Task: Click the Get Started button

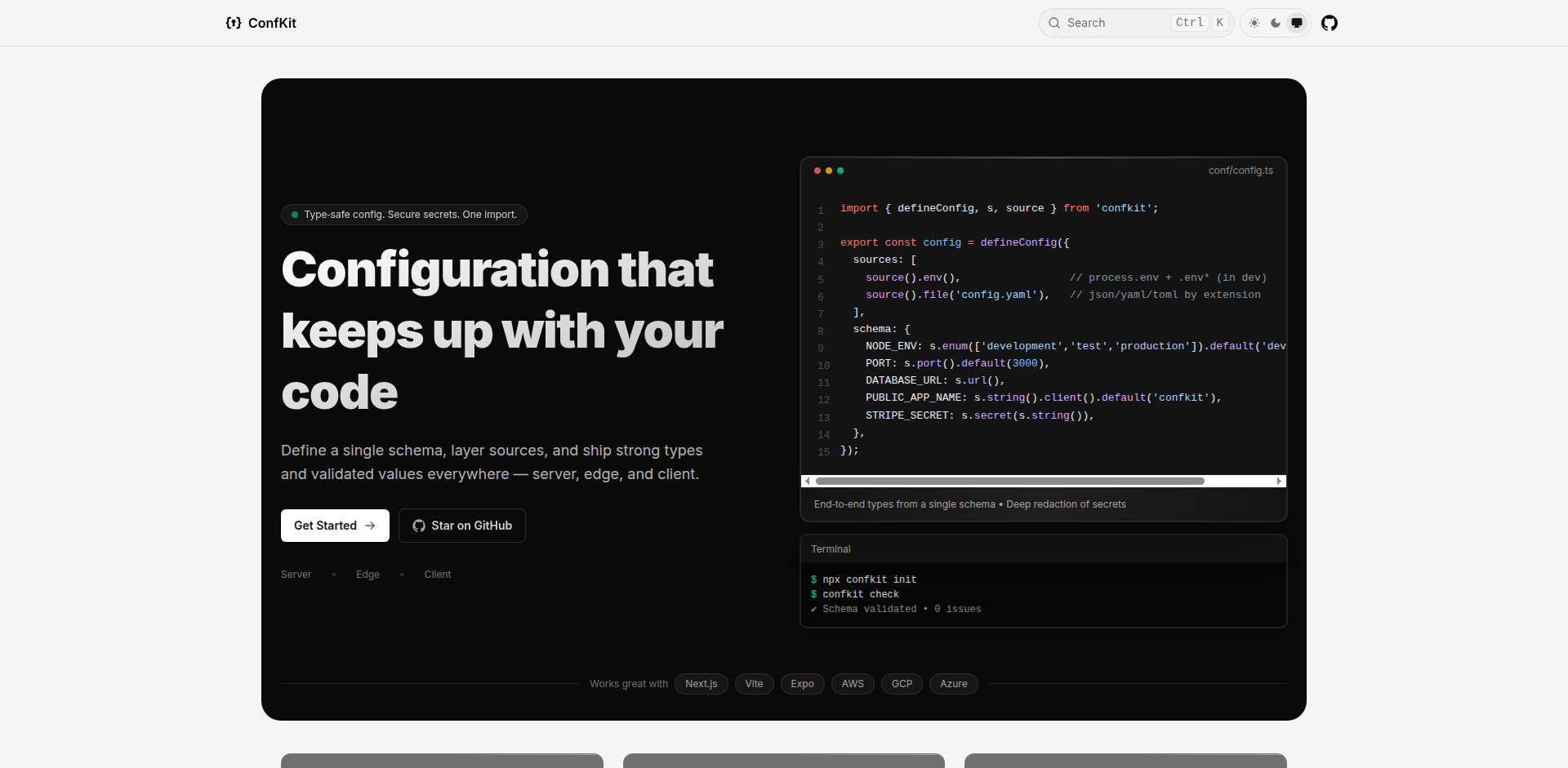Action: (335, 526)
